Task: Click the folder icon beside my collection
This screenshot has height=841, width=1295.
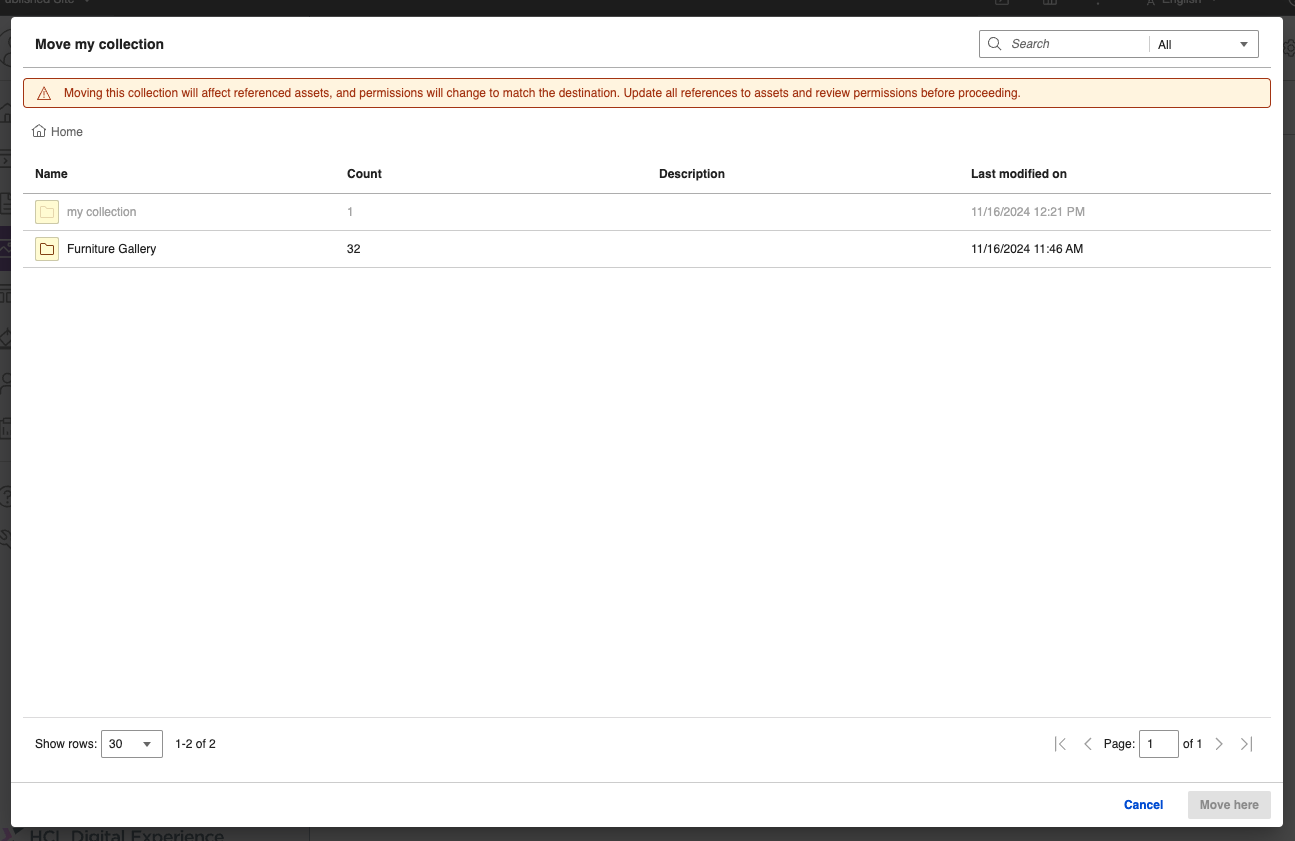Action: coord(47,211)
